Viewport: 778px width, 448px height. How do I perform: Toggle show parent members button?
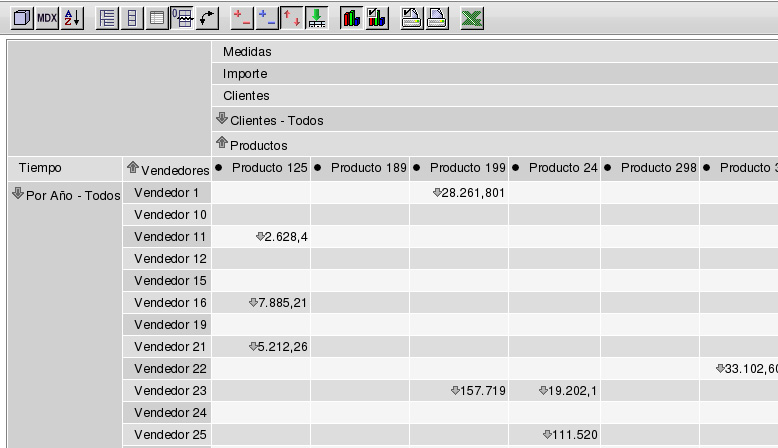(107, 18)
